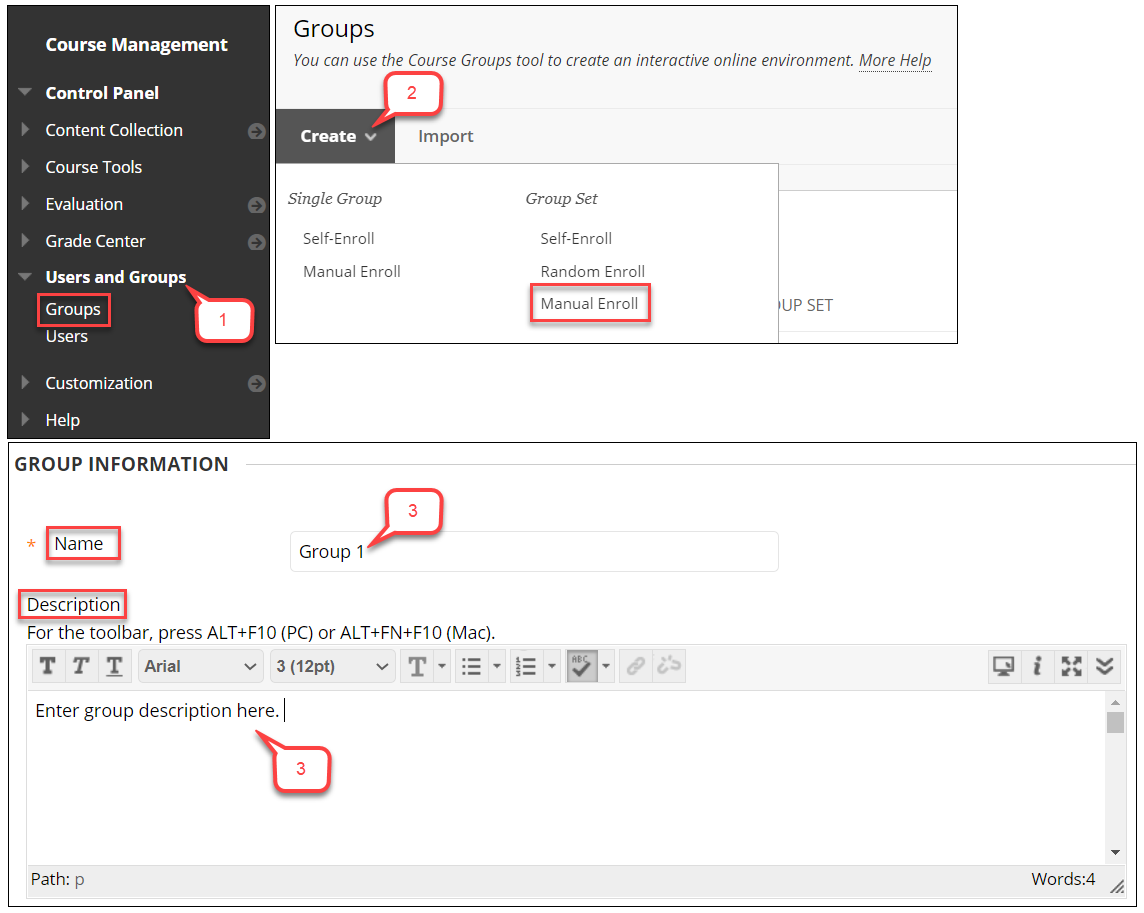
Task: Open the editor help info icon
Action: point(1037,666)
